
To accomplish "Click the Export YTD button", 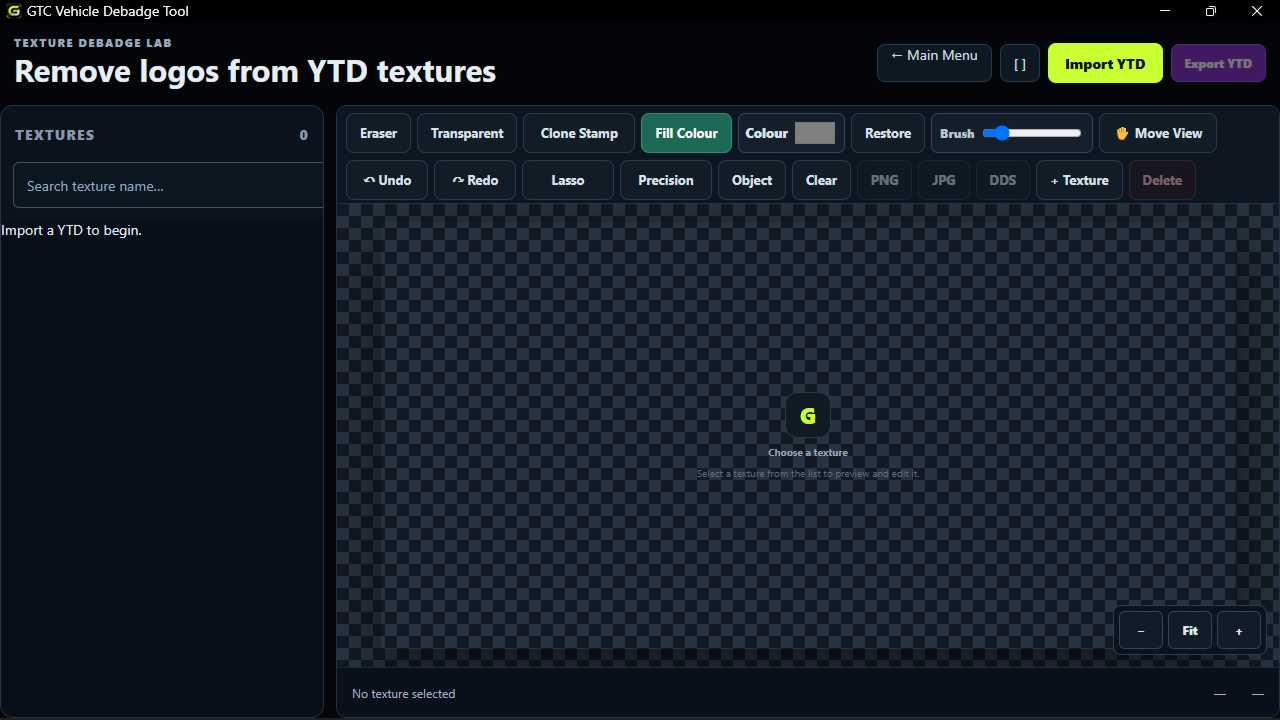I will pos(1218,63).
